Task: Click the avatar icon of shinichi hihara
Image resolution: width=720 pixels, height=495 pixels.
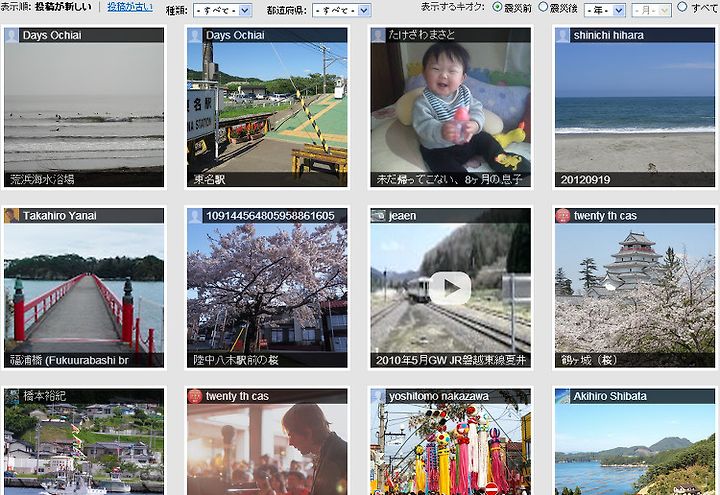Action: [x=562, y=35]
